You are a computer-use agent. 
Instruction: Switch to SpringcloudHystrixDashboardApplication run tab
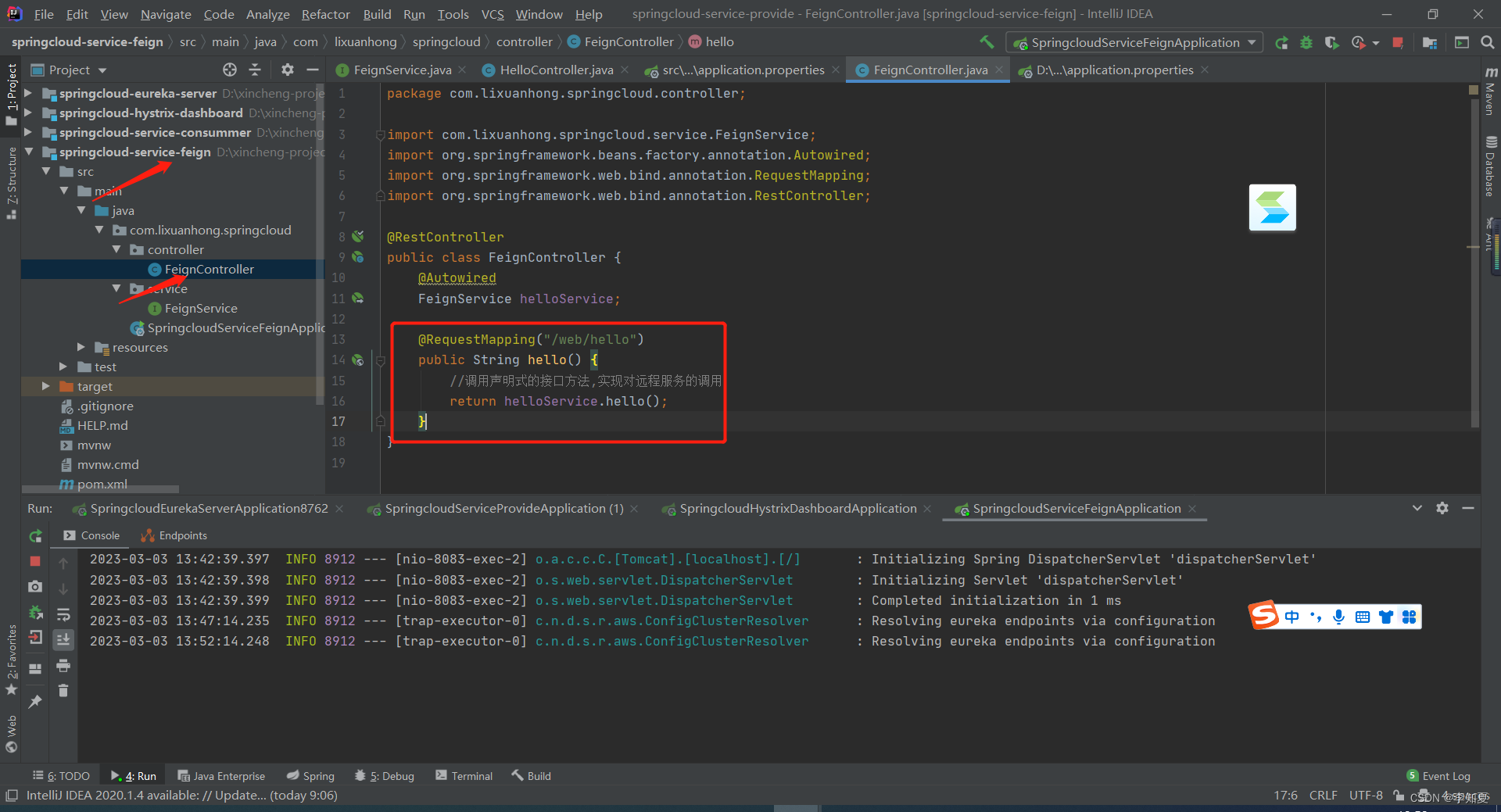[x=797, y=508]
